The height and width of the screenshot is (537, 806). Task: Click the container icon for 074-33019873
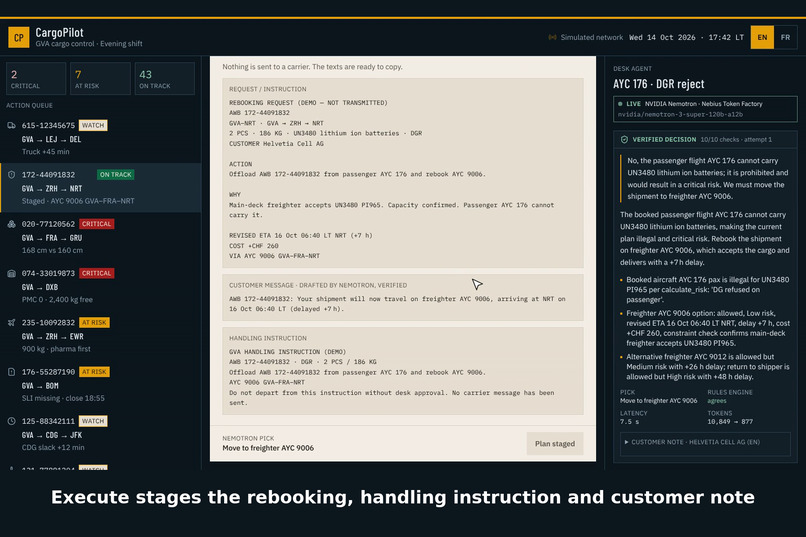tap(11, 273)
